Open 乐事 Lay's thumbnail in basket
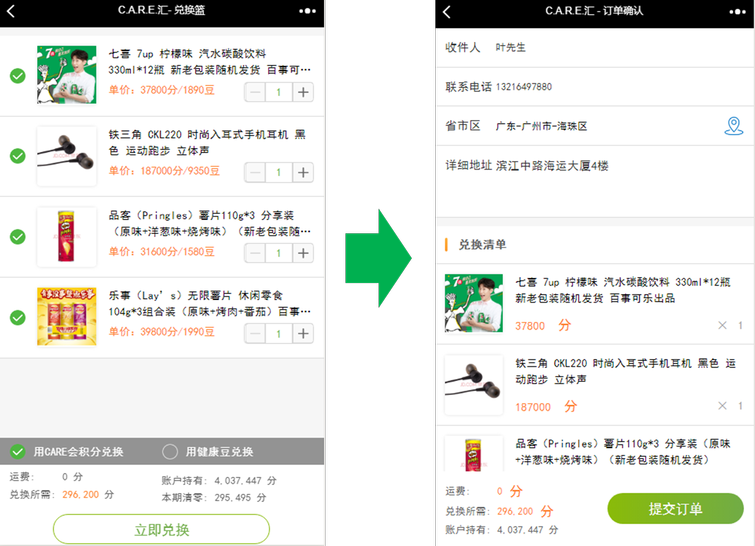This screenshot has width=755, height=546. click(66, 317)
